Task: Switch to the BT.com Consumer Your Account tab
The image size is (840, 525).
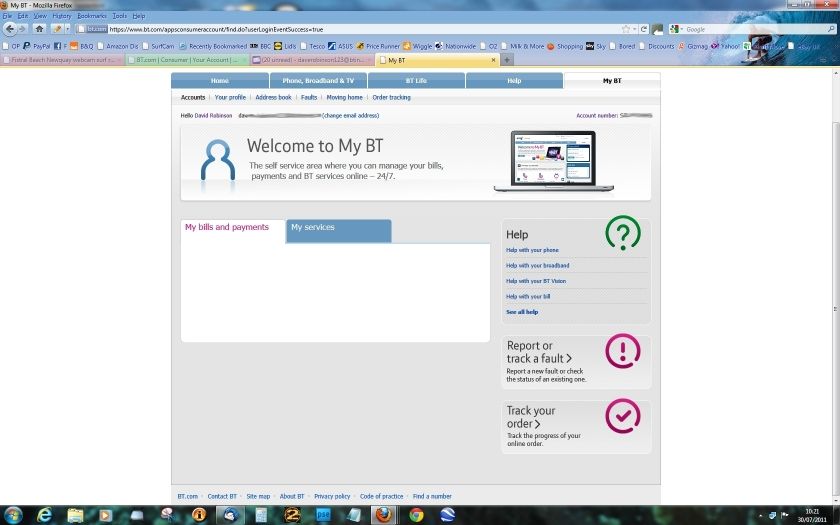Action: (188, 60)
